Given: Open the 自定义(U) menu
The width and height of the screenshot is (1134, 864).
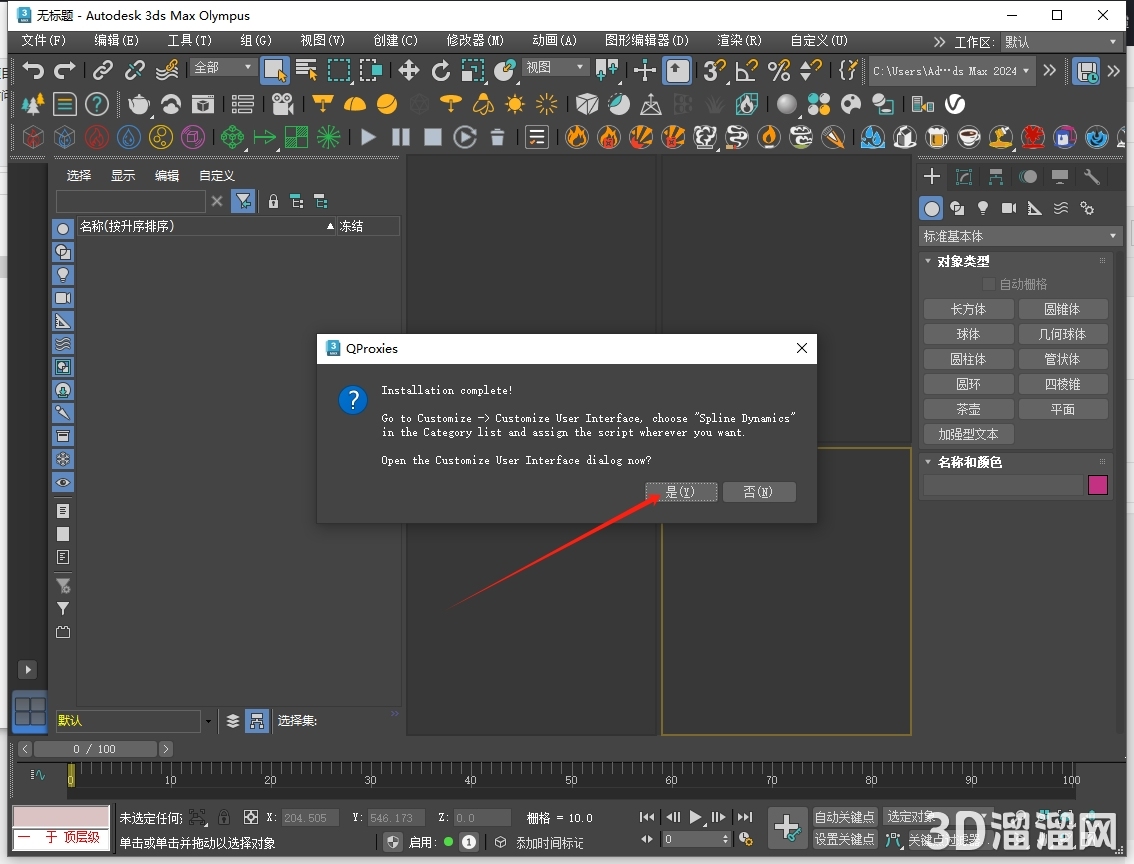Looking at the screenshot, I should (819, 40).
